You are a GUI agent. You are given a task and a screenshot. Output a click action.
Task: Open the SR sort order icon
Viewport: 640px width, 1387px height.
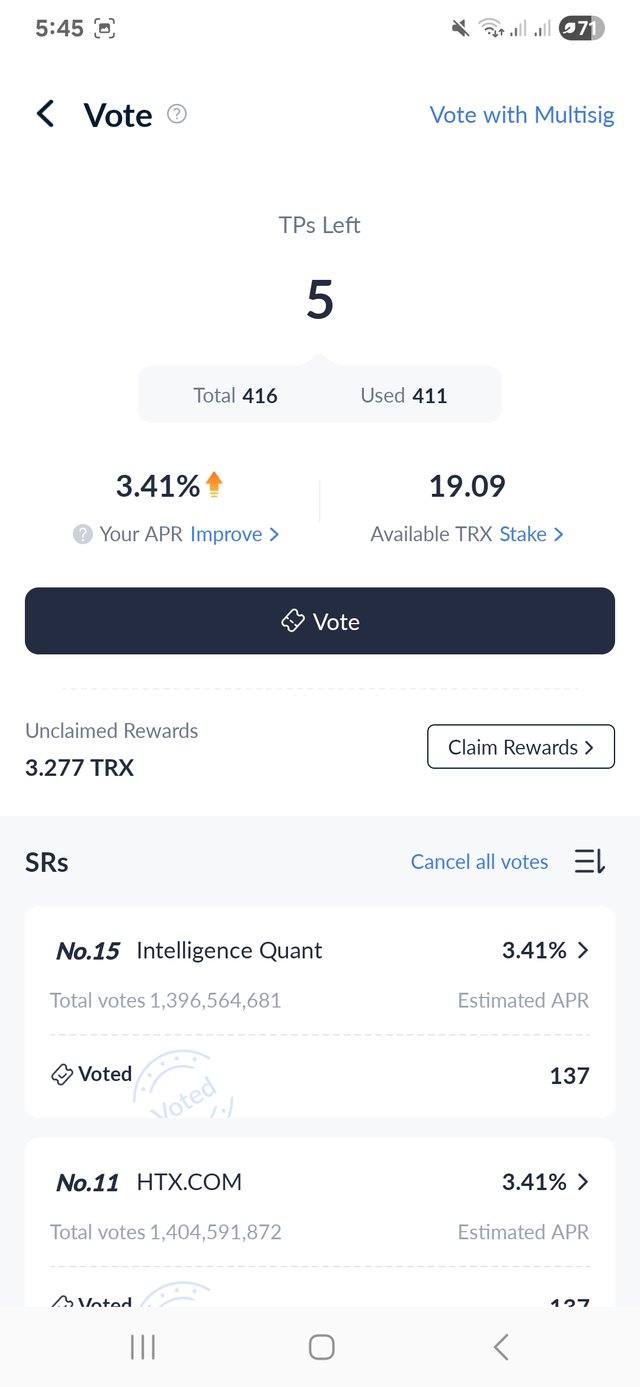coord(589,861)
